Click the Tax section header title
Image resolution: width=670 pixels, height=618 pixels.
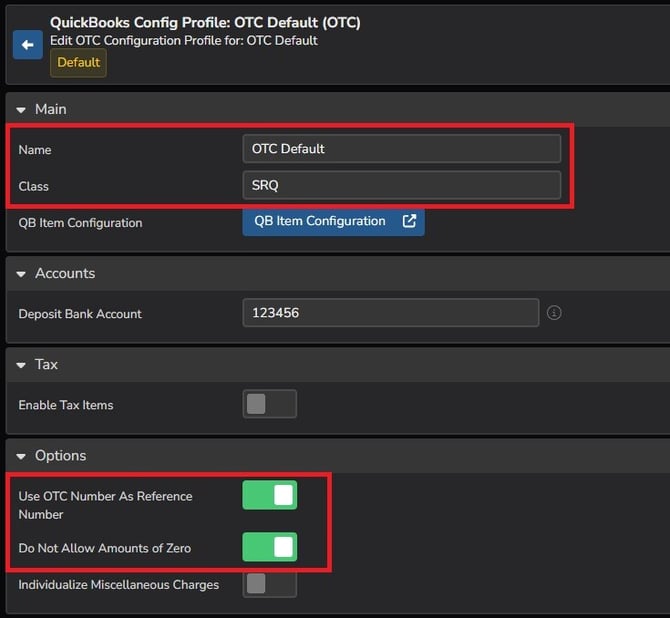[47, 365]
